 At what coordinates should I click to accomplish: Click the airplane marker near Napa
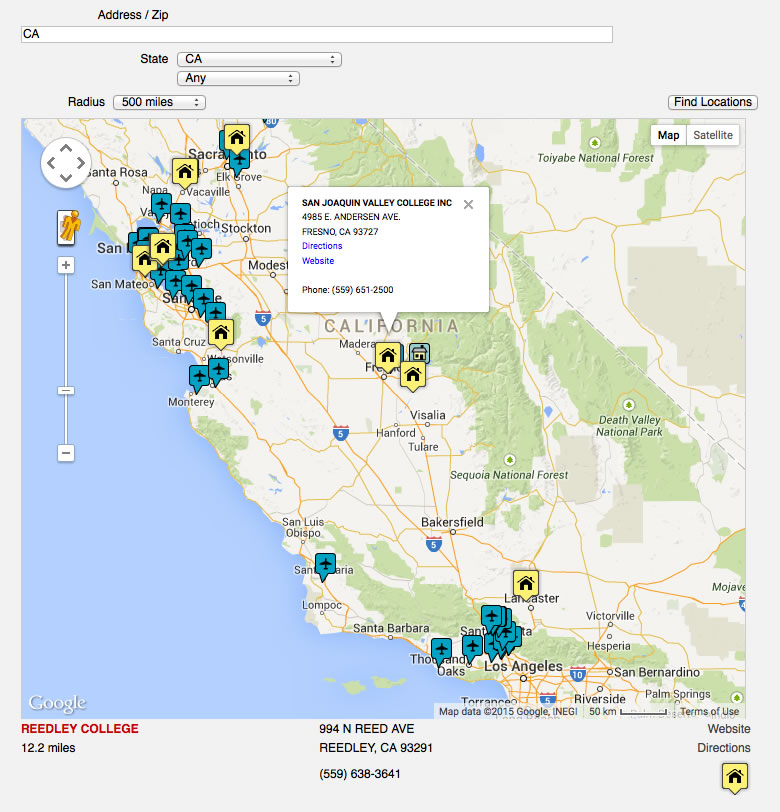coord(161,206)
